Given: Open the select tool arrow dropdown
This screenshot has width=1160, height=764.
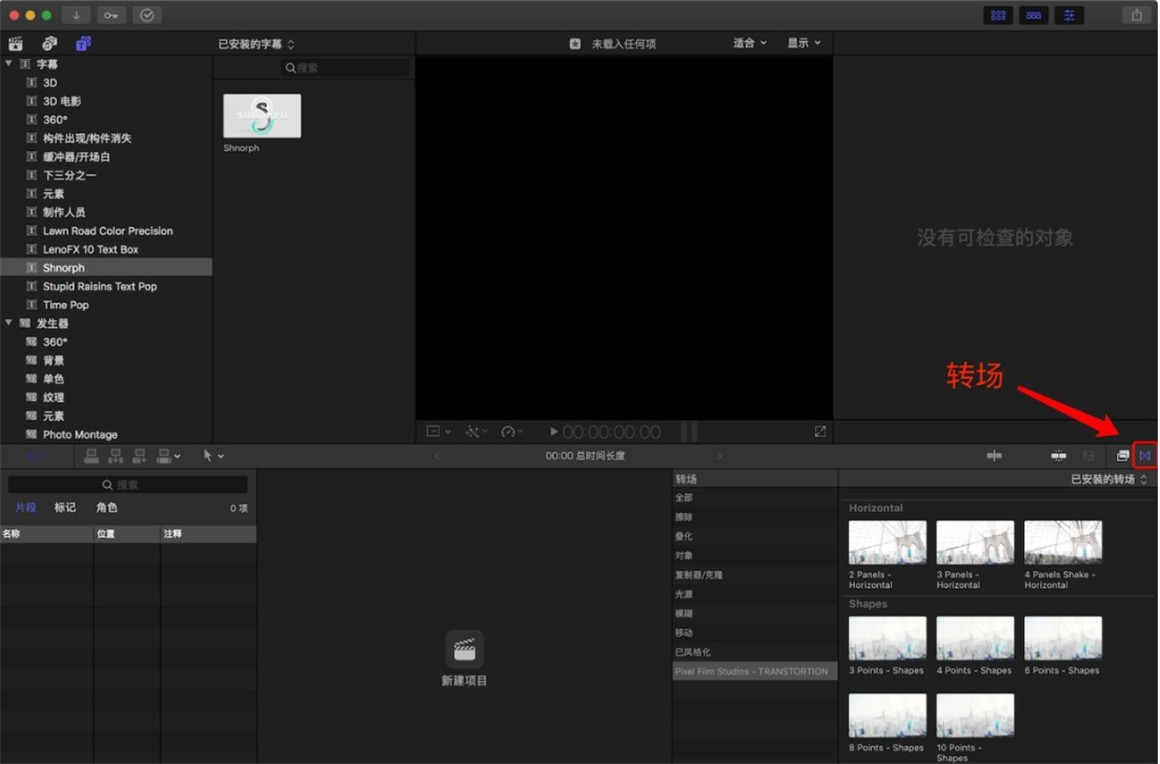Looking at the screenshot, I should (213, 456).
